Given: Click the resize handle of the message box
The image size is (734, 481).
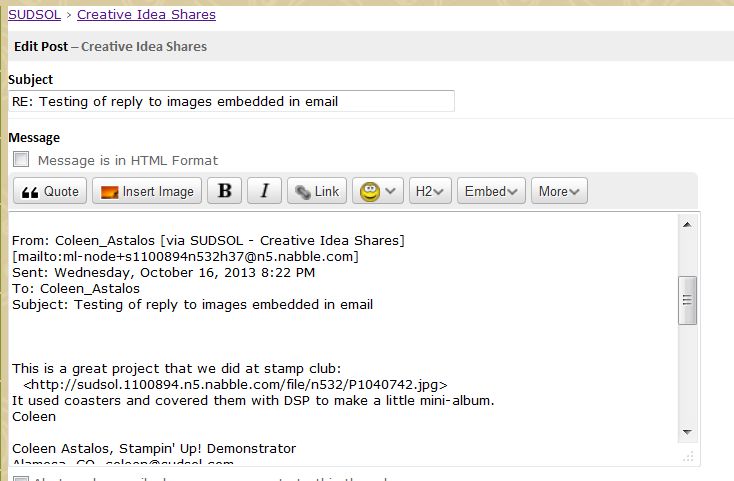Looking at the screenshot, I should [x=689, y=455].
